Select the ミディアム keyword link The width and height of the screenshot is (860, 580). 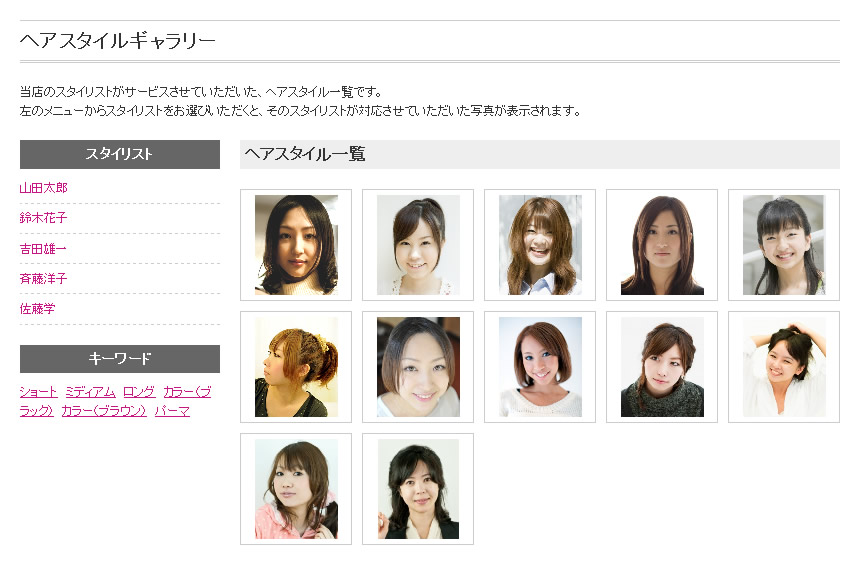(x=90, y=392)
